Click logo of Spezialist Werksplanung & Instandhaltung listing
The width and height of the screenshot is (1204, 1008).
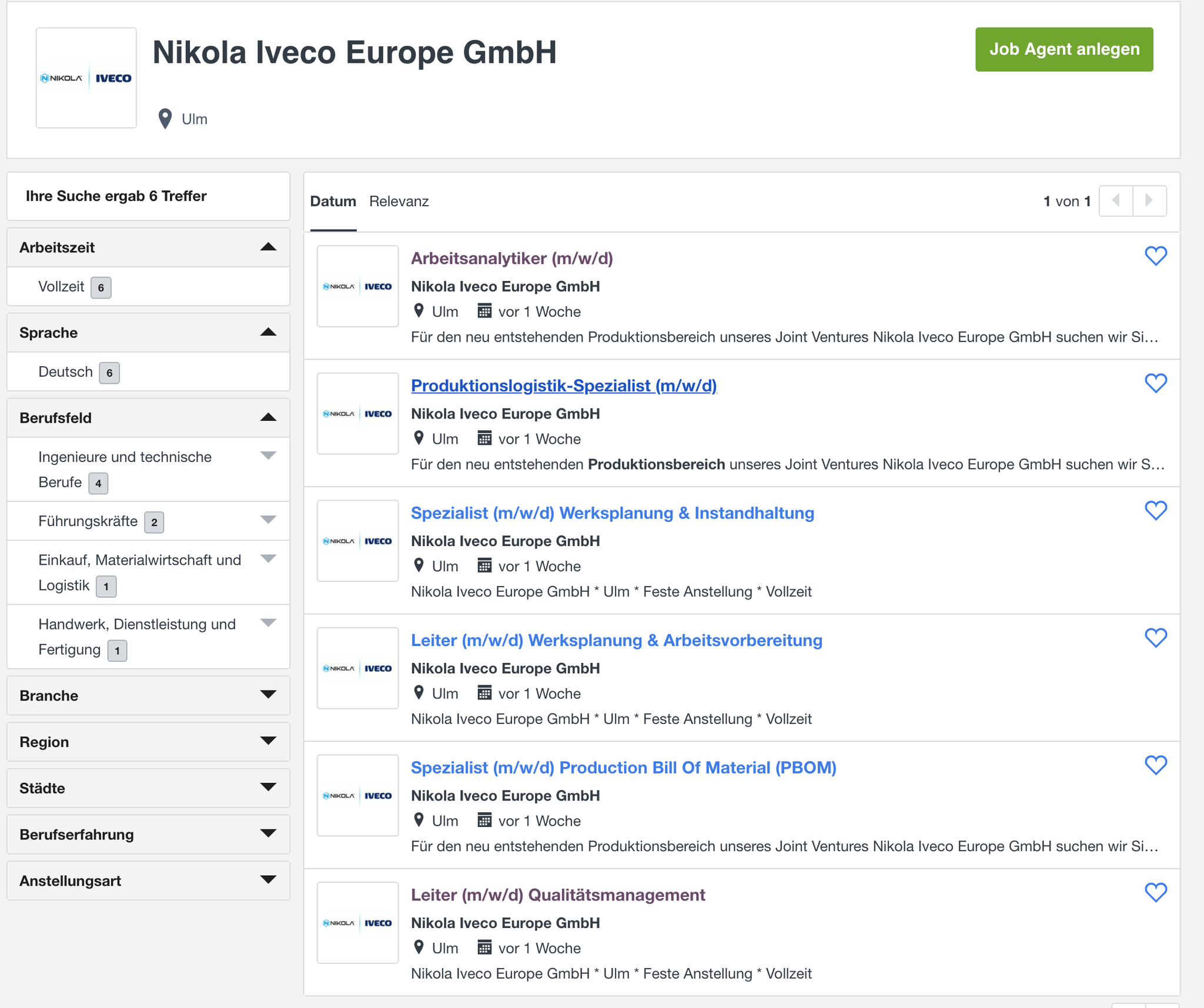(x=357, y=541)
